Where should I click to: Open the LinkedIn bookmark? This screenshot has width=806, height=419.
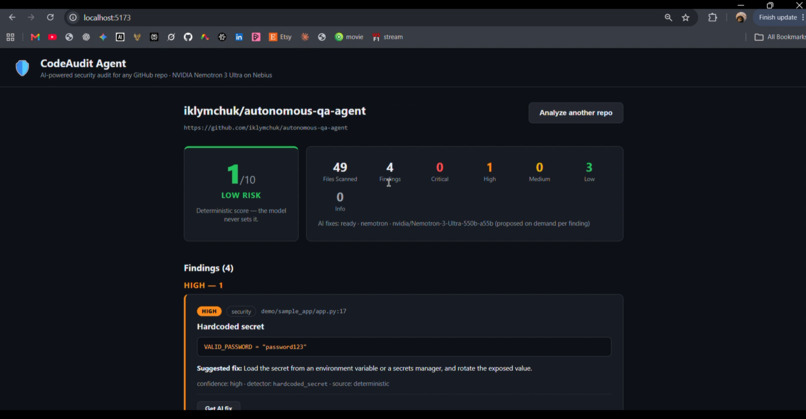pos(239,37)
